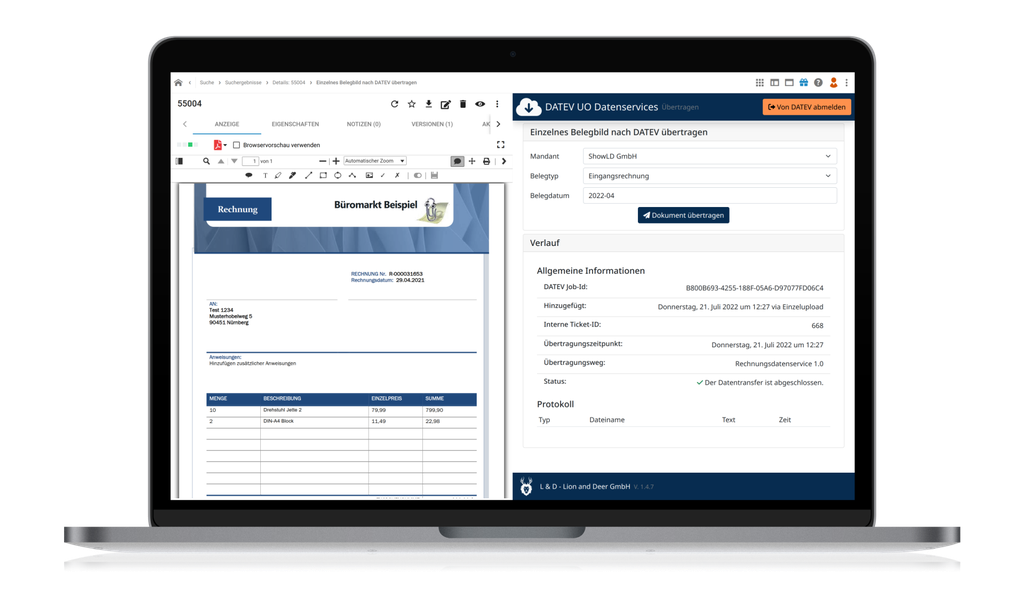Image resolution: width=1024 pixels, height=589 pixels.
Task: Zoom out with minus button
Action: (x=323, y=161)
